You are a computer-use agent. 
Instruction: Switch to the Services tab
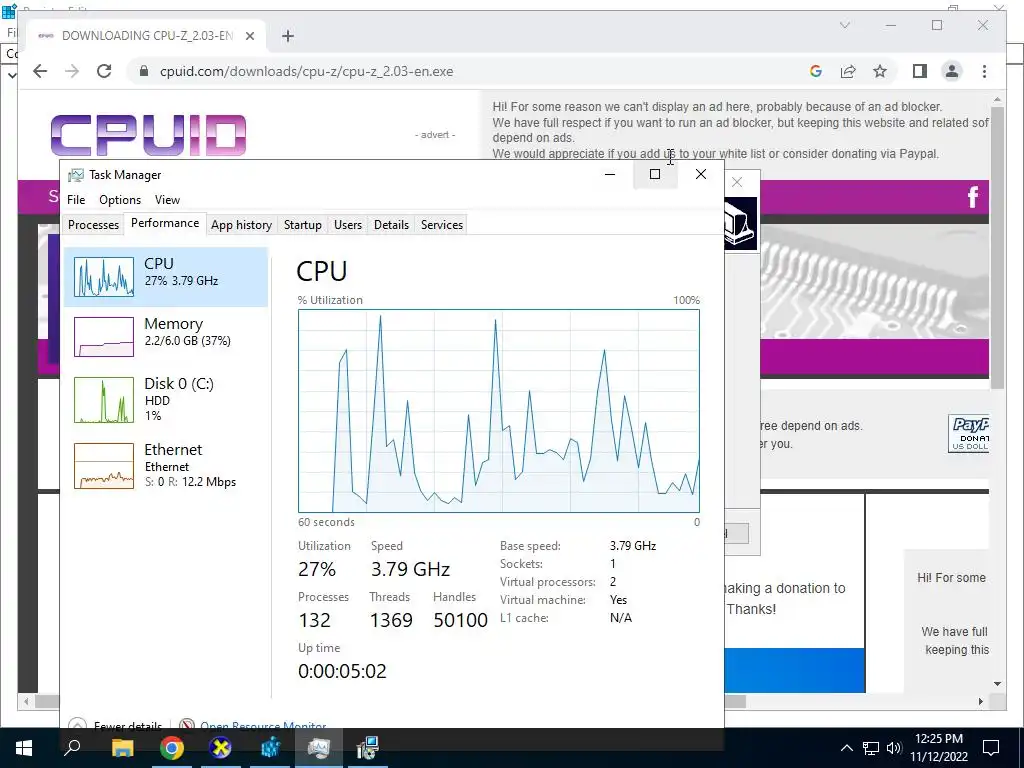[441, 225]
